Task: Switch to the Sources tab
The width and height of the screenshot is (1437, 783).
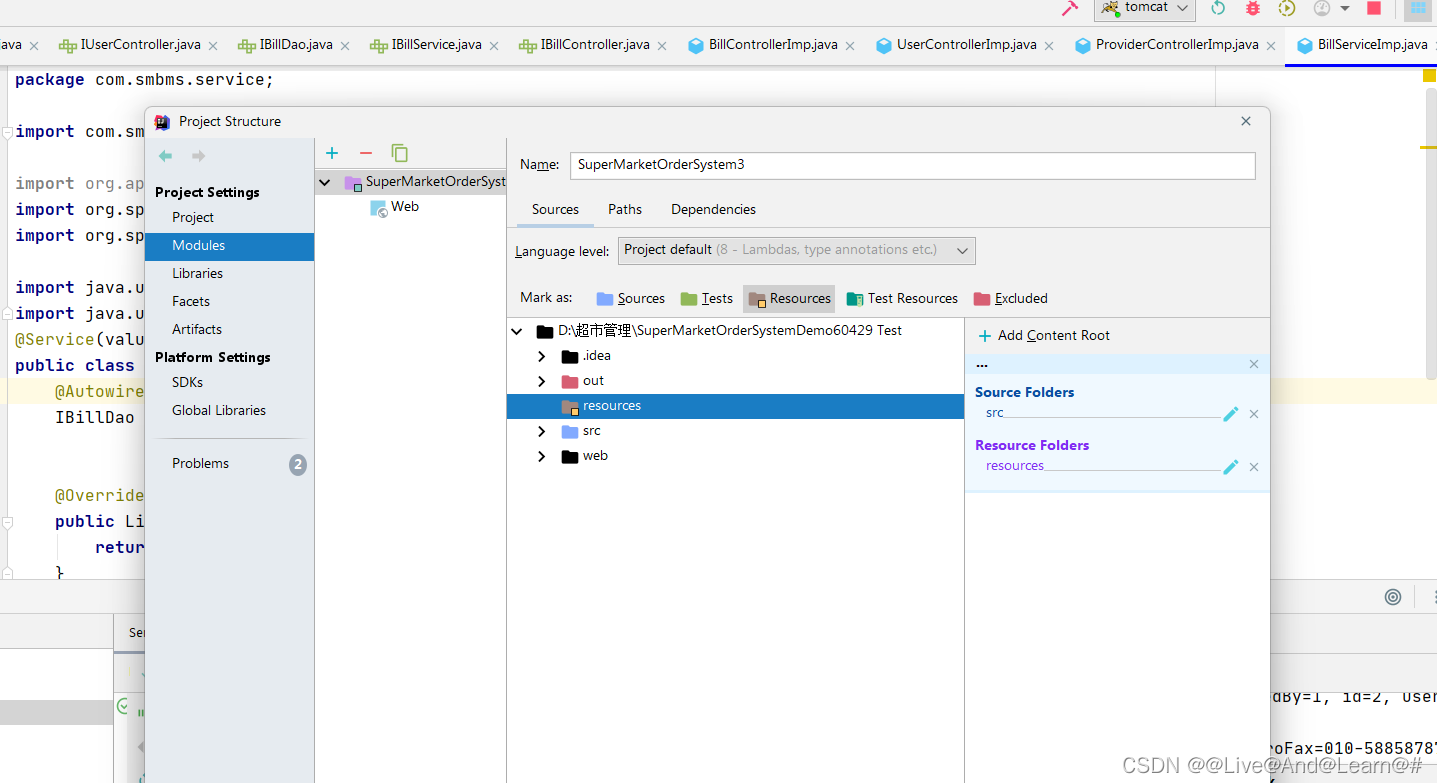Action: (555, 209)
